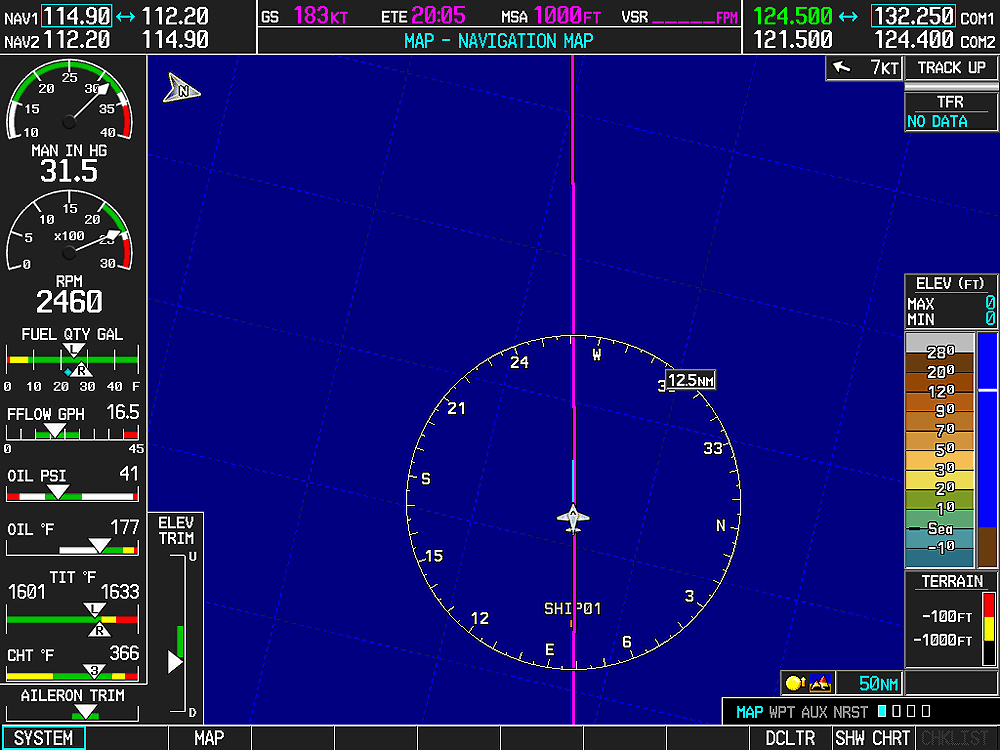This screenshot has width=1000, height=750.
Task: Click the 7KT wind speed value
Action: pyautogui.click(x=885, y=67)
